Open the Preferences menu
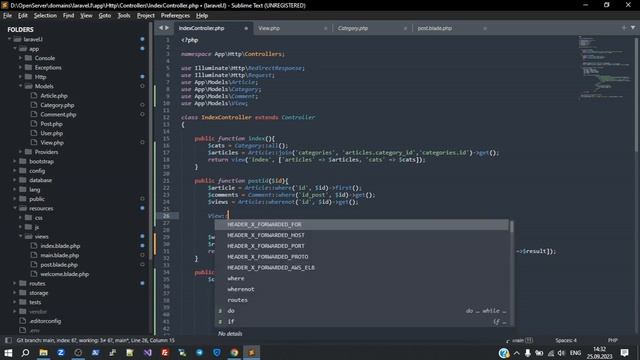 pos(175,16)
